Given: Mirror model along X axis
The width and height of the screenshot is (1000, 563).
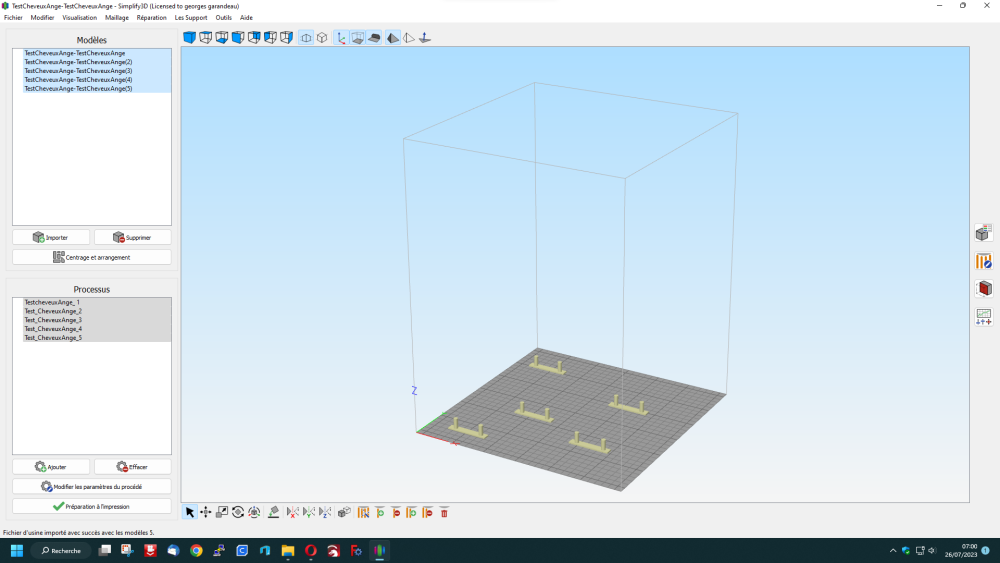Looking at the screenshot, I should pos(293,512).
